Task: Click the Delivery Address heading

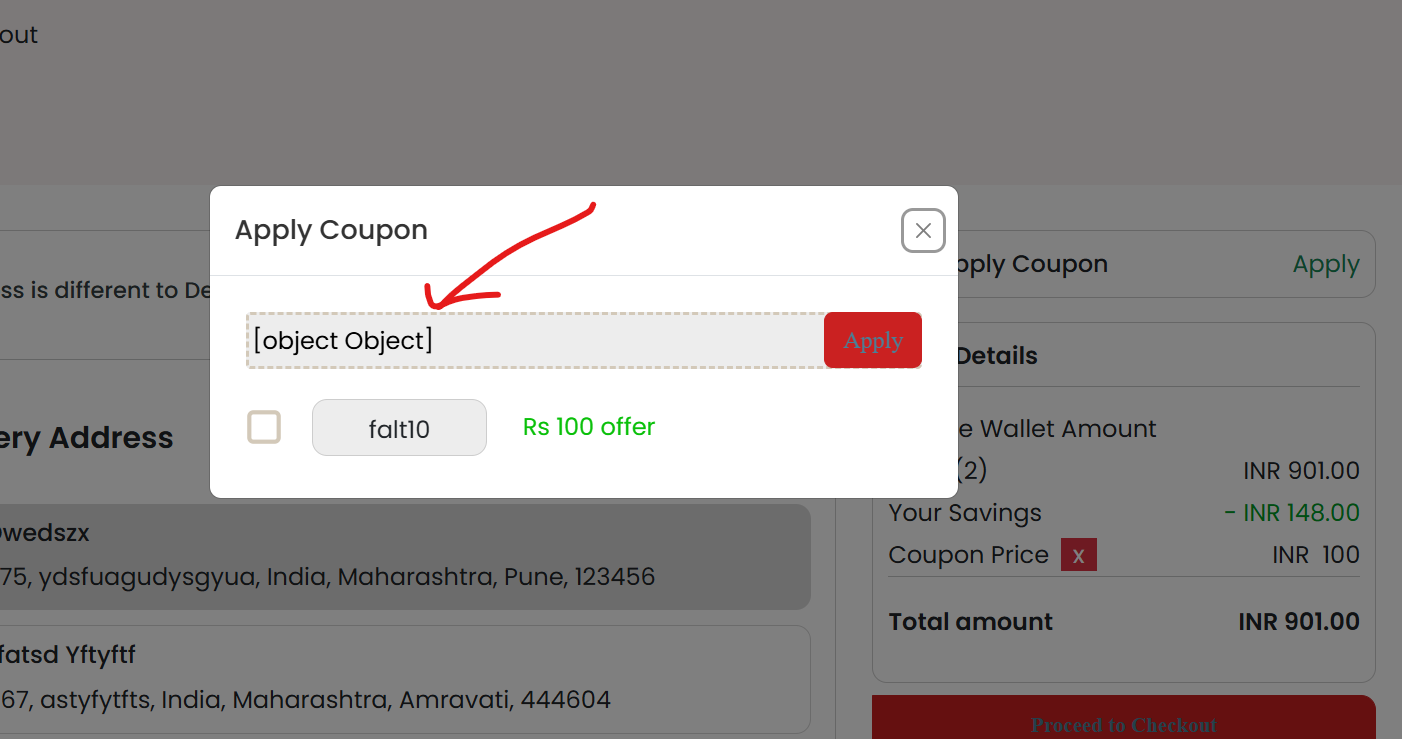Action: point(87,438)
